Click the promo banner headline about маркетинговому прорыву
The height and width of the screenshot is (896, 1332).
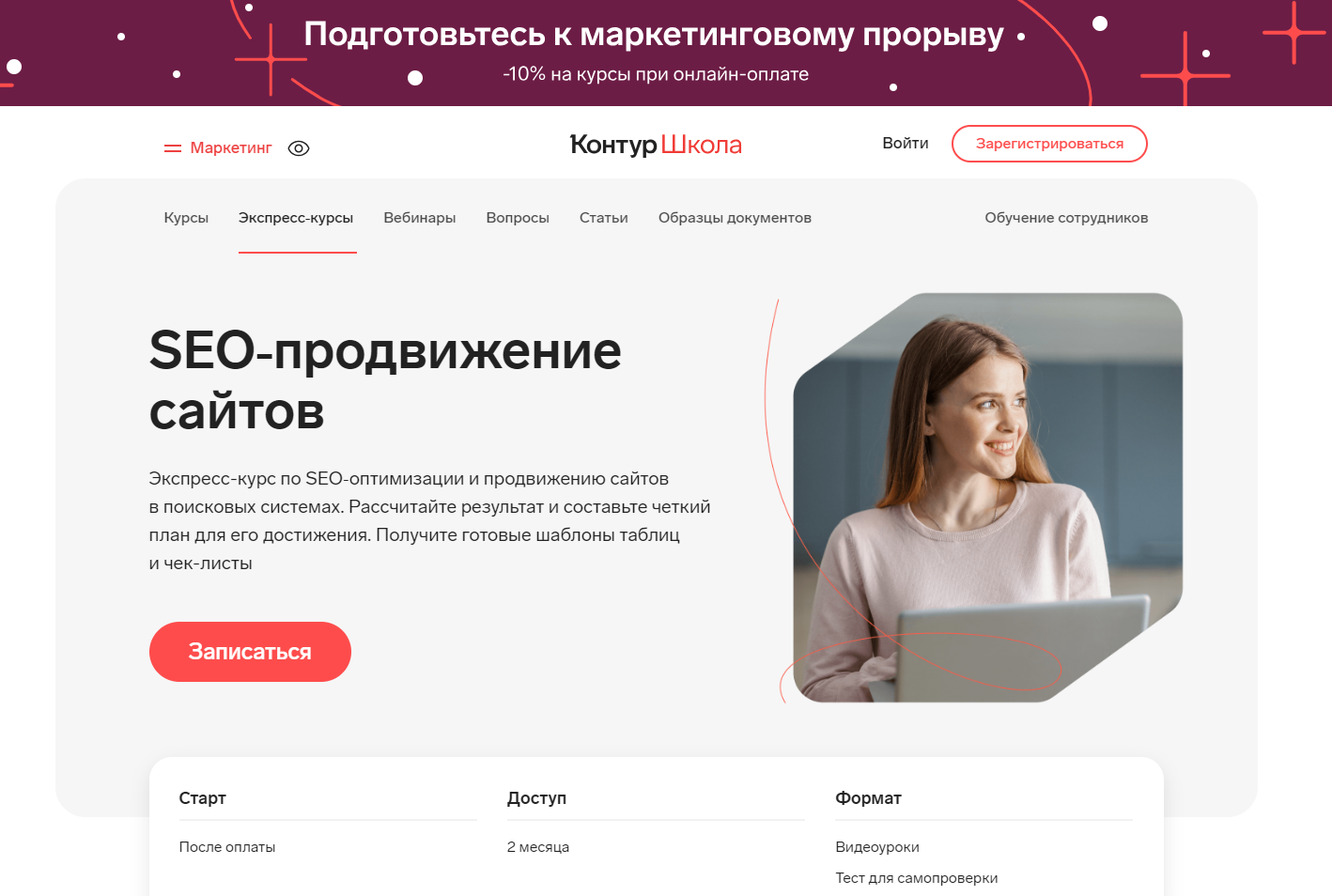pos(654,34)
